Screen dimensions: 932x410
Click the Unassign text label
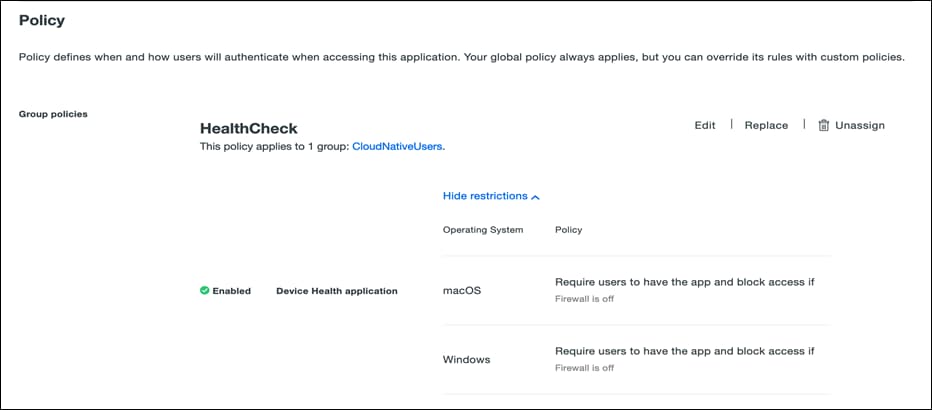point(860,125)
